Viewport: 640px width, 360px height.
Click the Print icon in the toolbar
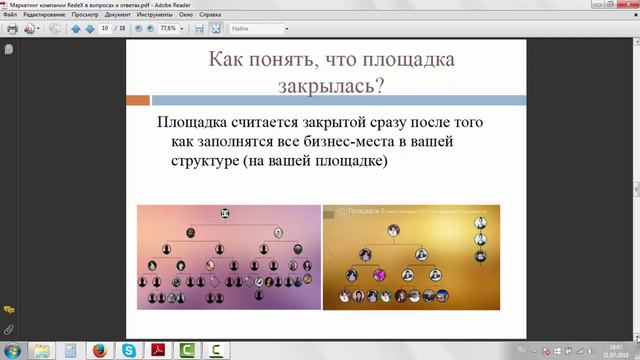(12, 29)
